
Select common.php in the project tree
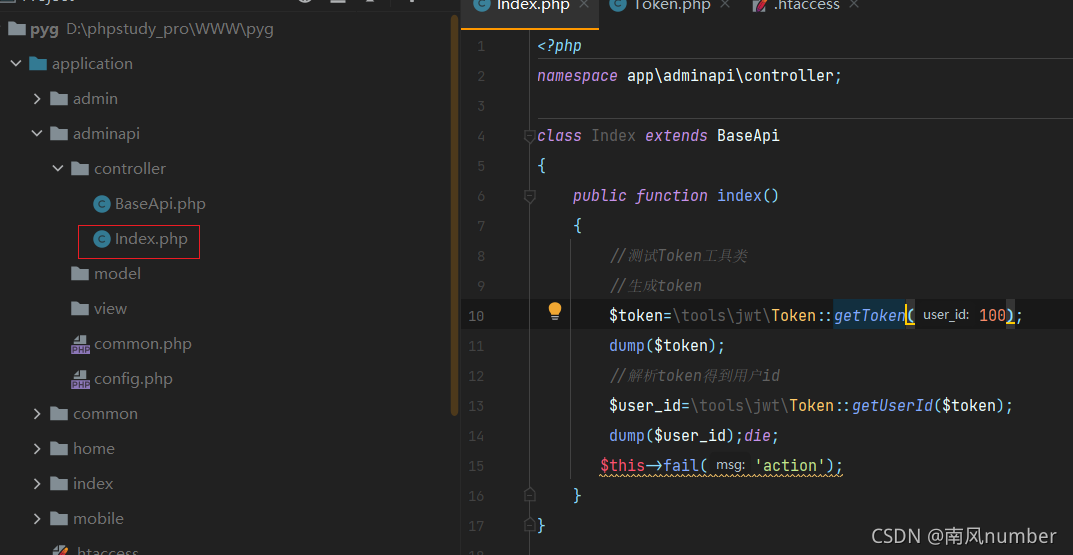[x=143, y=344]
